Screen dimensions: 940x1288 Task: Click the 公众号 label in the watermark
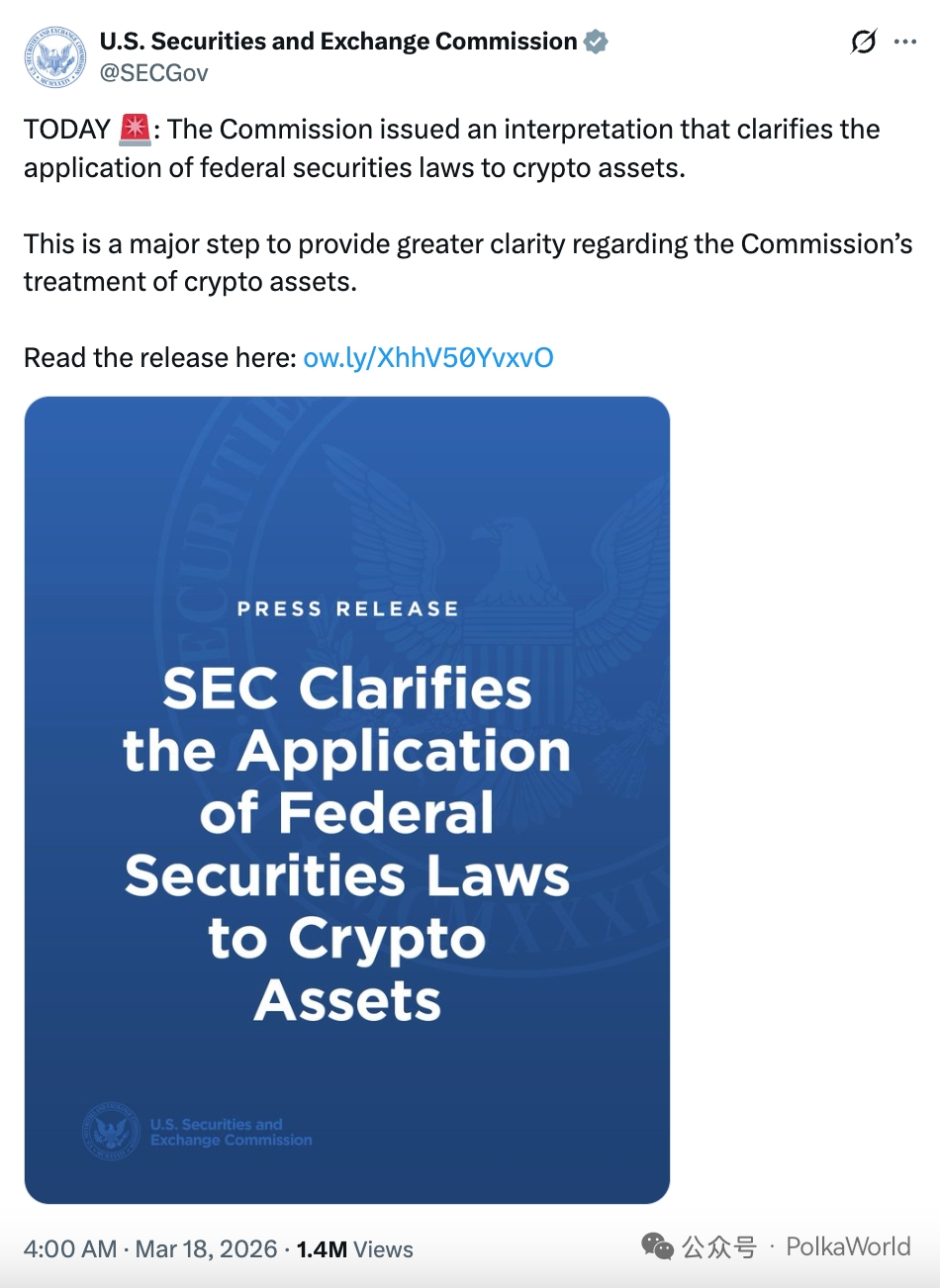coord(718,1246)
